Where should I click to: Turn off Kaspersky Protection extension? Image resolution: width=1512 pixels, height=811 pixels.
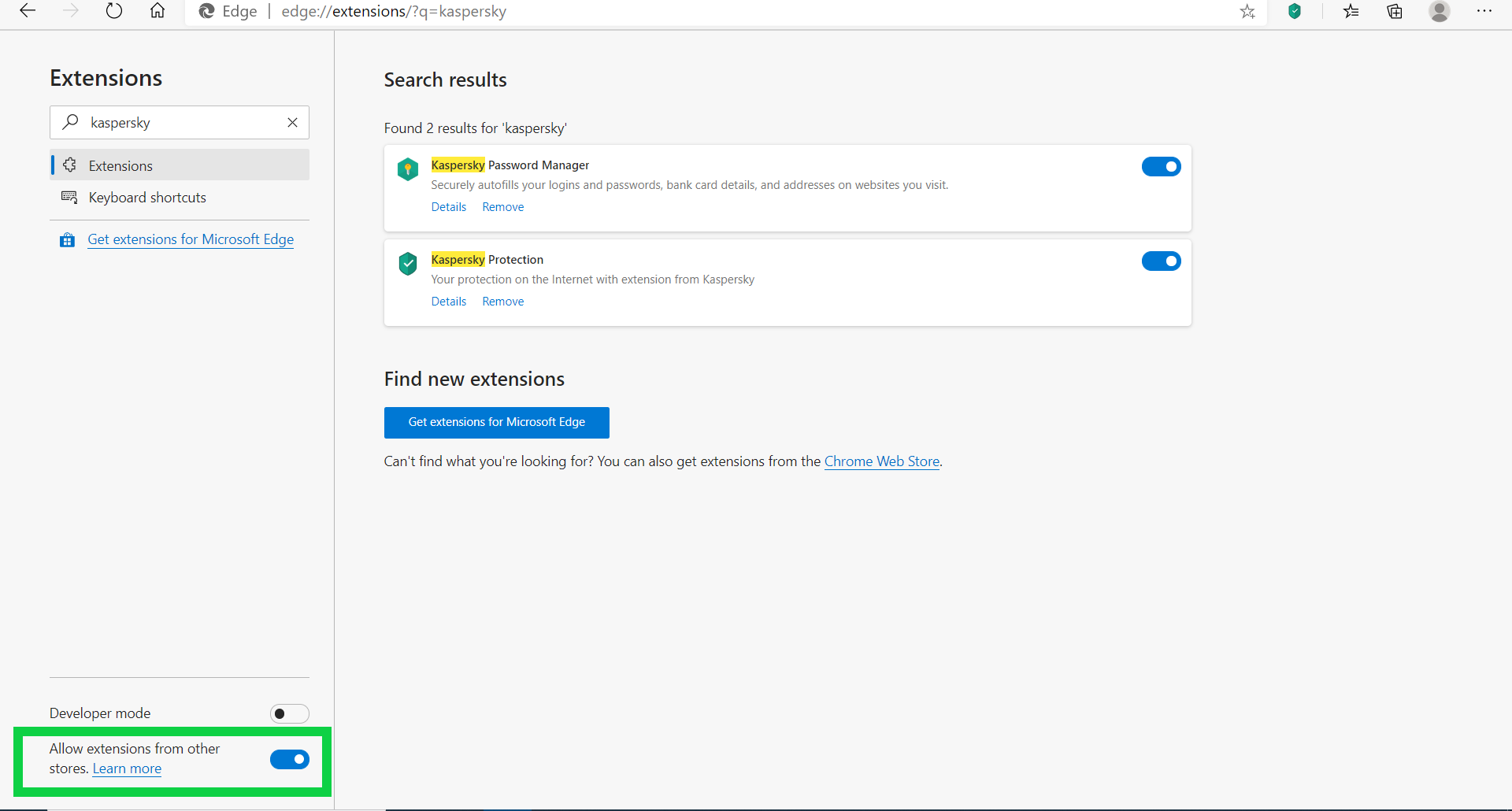point(1161,261)
